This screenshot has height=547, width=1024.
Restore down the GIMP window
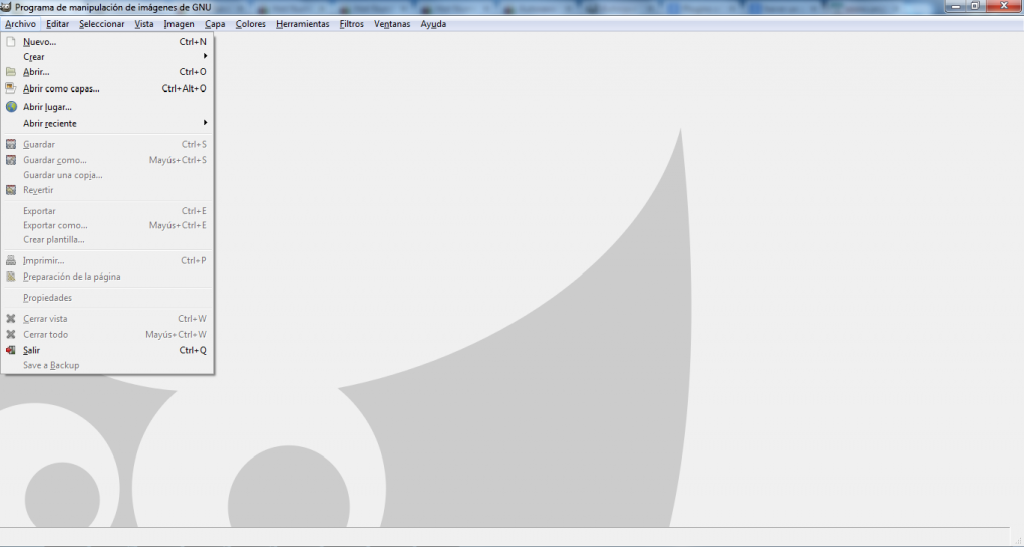pyautogui.click(x=974, y=6)
